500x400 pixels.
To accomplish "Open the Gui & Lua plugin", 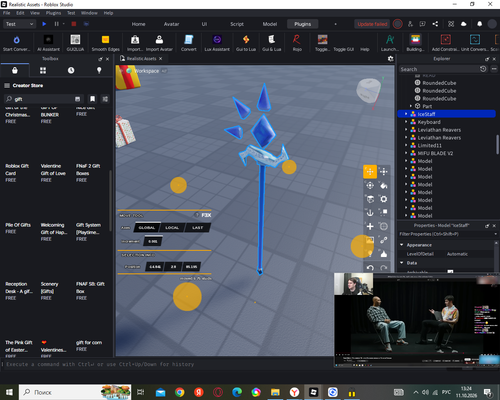I will (272, 43).
